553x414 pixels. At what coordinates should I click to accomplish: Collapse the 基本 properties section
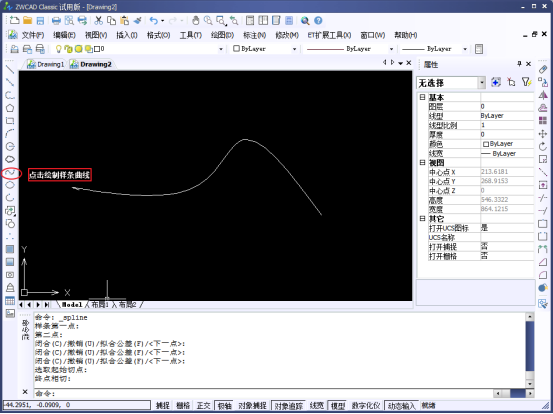422,97
